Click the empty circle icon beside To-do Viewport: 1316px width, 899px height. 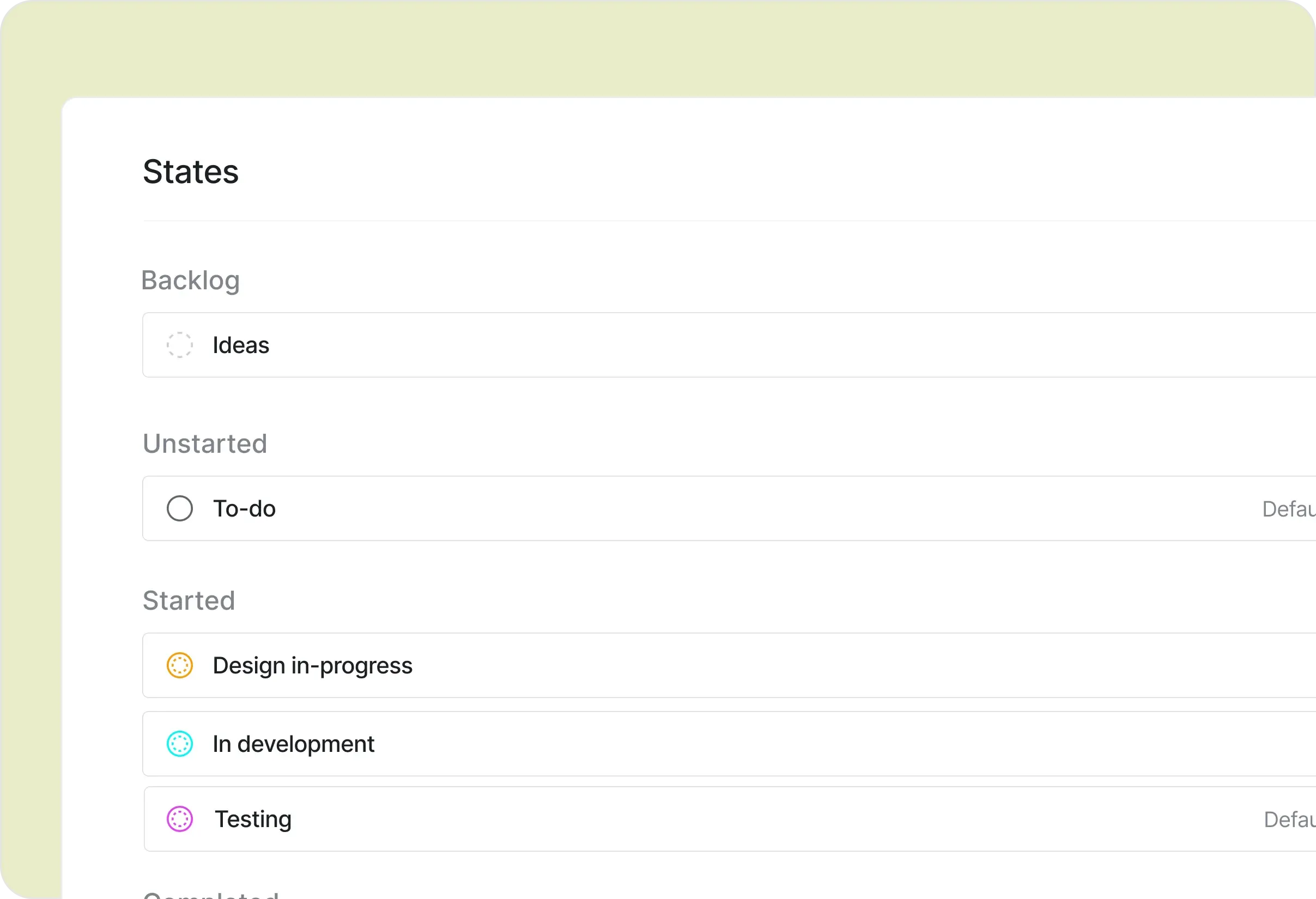[179, 508]
